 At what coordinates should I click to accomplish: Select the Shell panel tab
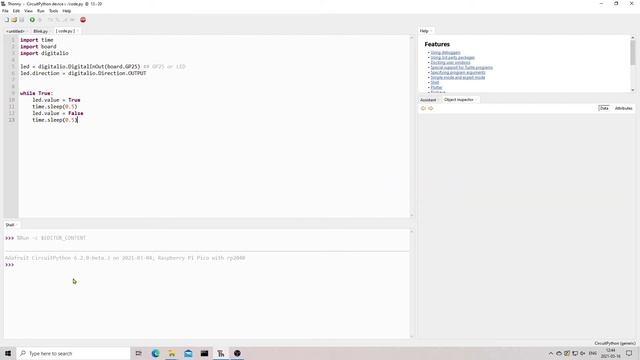(x=10, y=225)
